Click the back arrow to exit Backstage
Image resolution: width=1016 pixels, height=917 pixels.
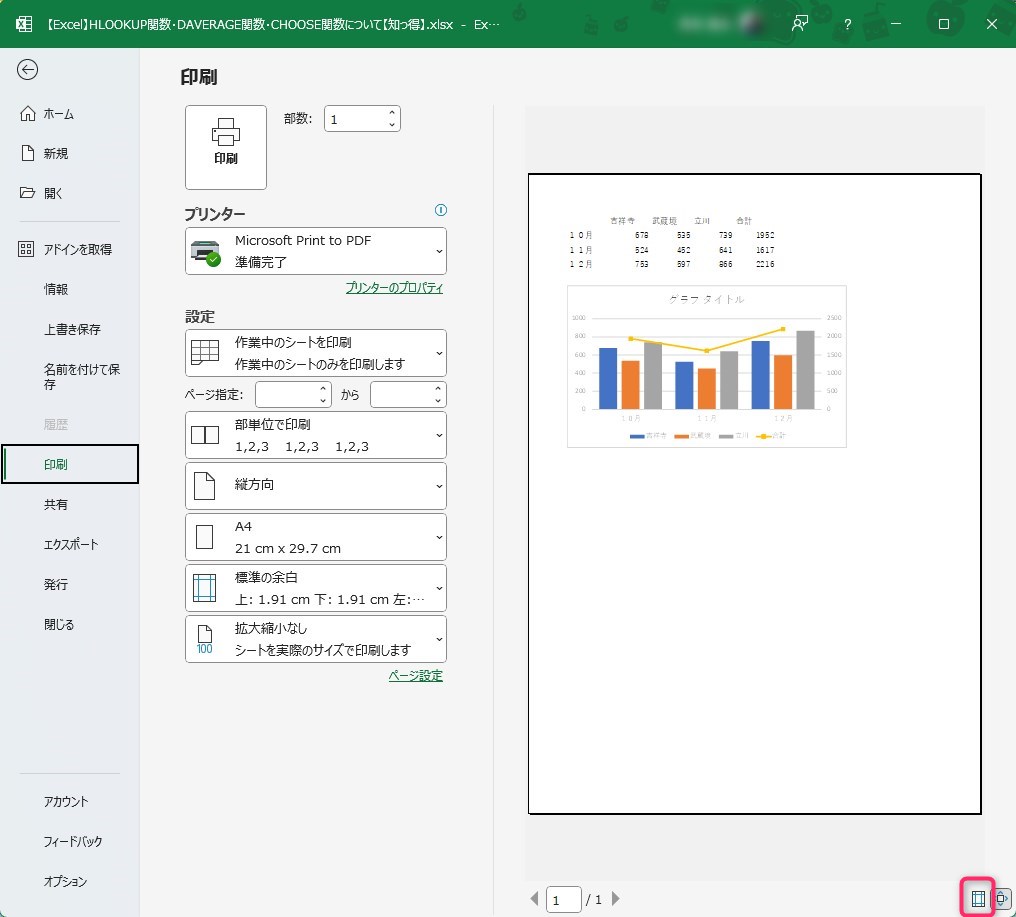[x=28, y=69]
